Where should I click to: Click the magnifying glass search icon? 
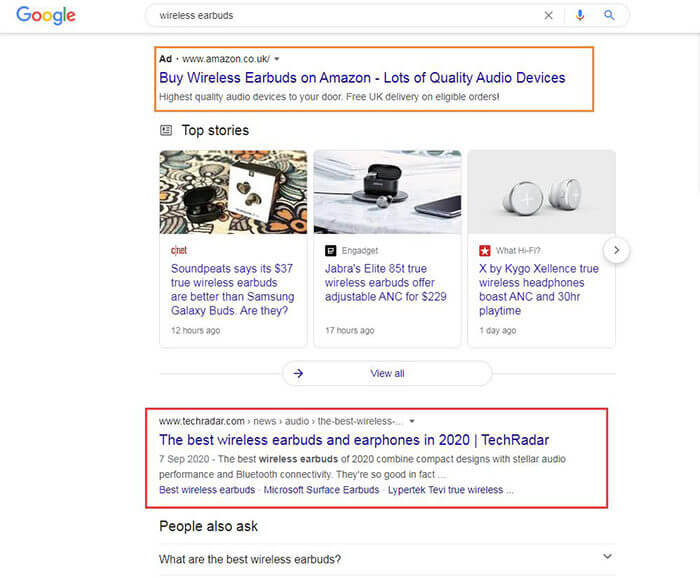point(609,16)
